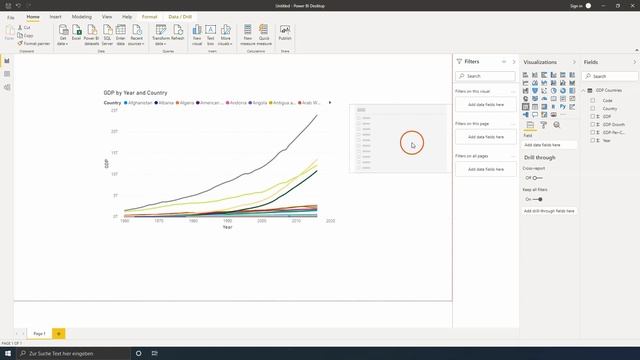This screenshot has width=640, height=360.
Task: Open the Analytics magnifier pane
Action: click(x=556, y=125)
